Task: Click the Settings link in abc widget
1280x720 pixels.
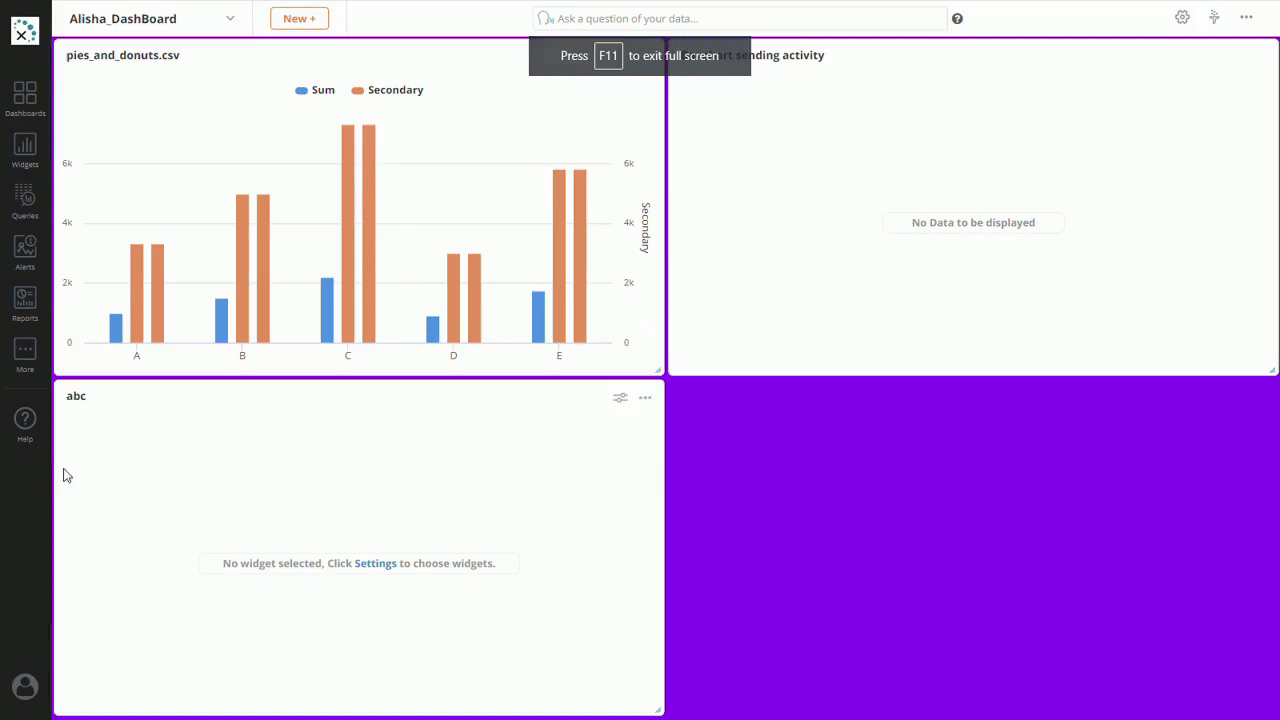Action: pyautogui.click(x=375, y=564)
